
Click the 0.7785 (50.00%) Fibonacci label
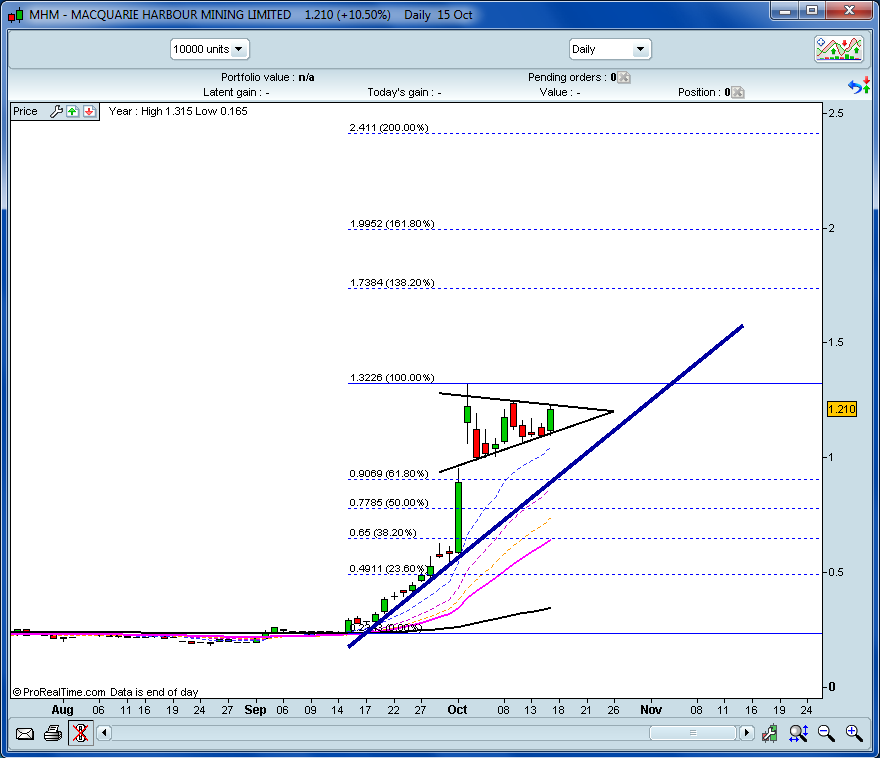(389, 503)
